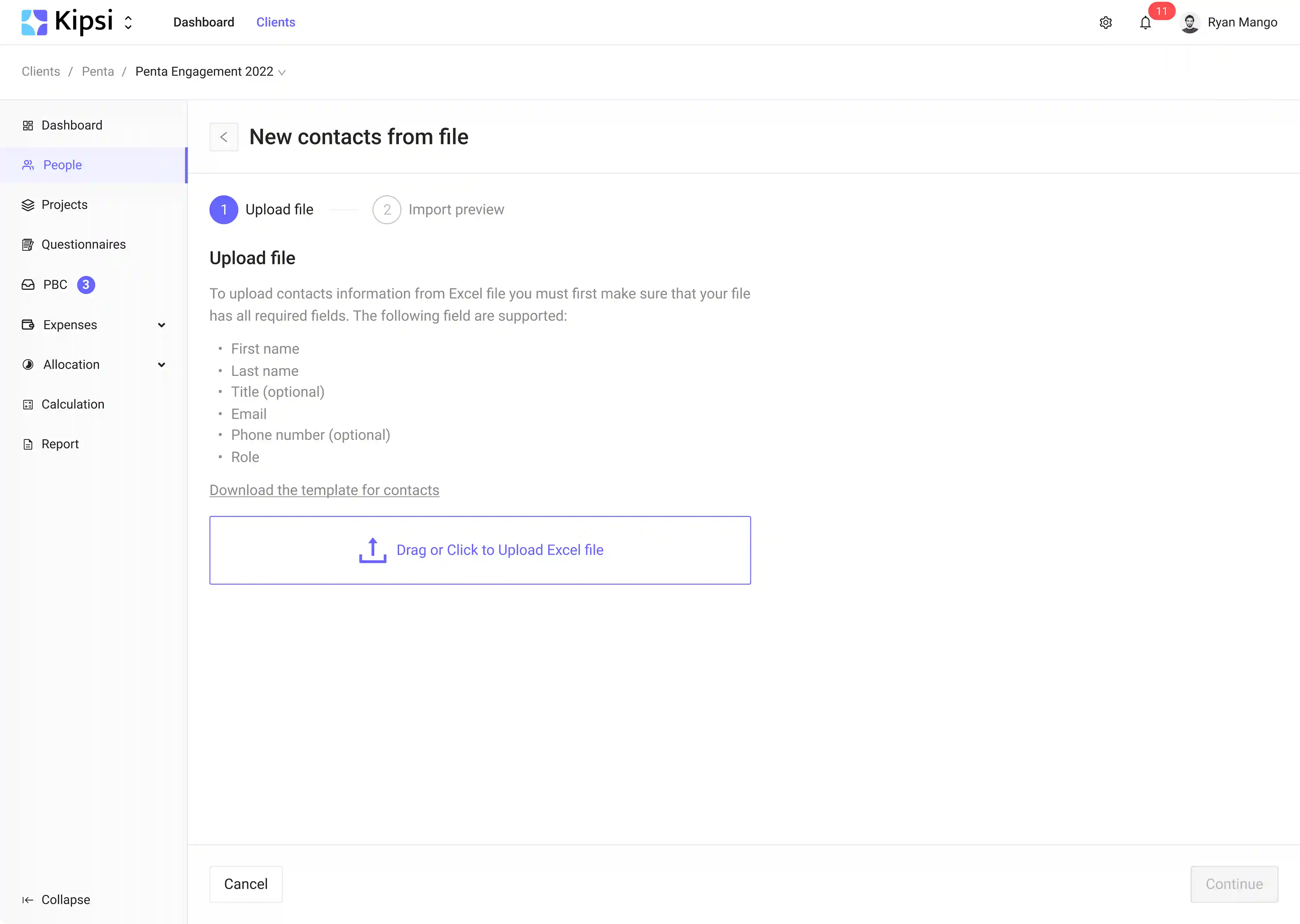The image size is (1300, 924).
Task: Click the back arrow beside page title
Action: [224, 137]
